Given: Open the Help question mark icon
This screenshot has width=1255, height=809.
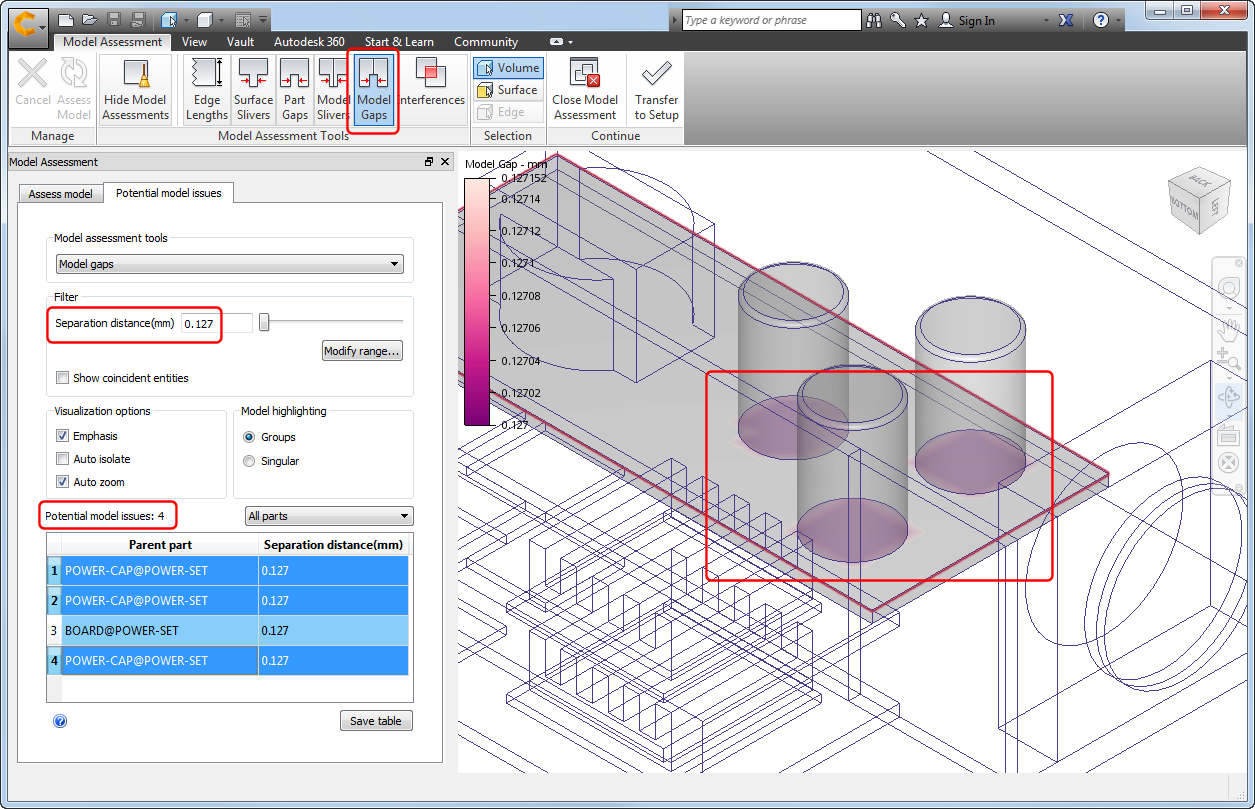Looking at the screenshot, I should point(1101,20).
